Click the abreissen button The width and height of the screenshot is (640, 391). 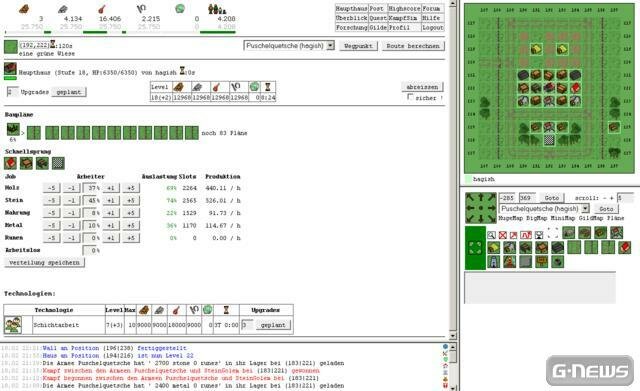[x=422, y=87]
